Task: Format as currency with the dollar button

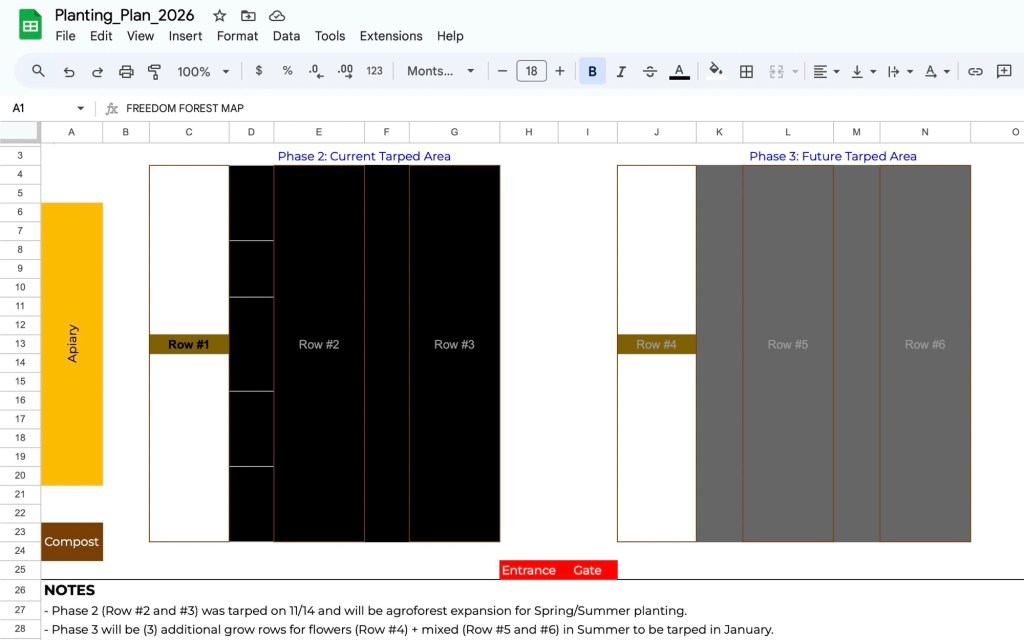Action: tap(259, 71)
